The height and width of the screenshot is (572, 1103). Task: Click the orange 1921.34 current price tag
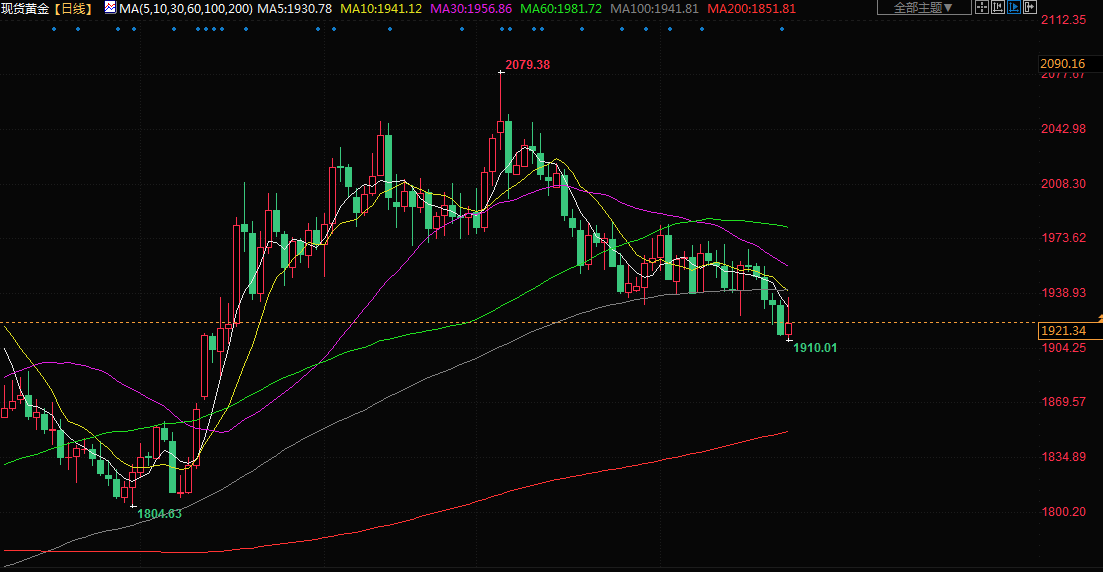coord(1063,330)
